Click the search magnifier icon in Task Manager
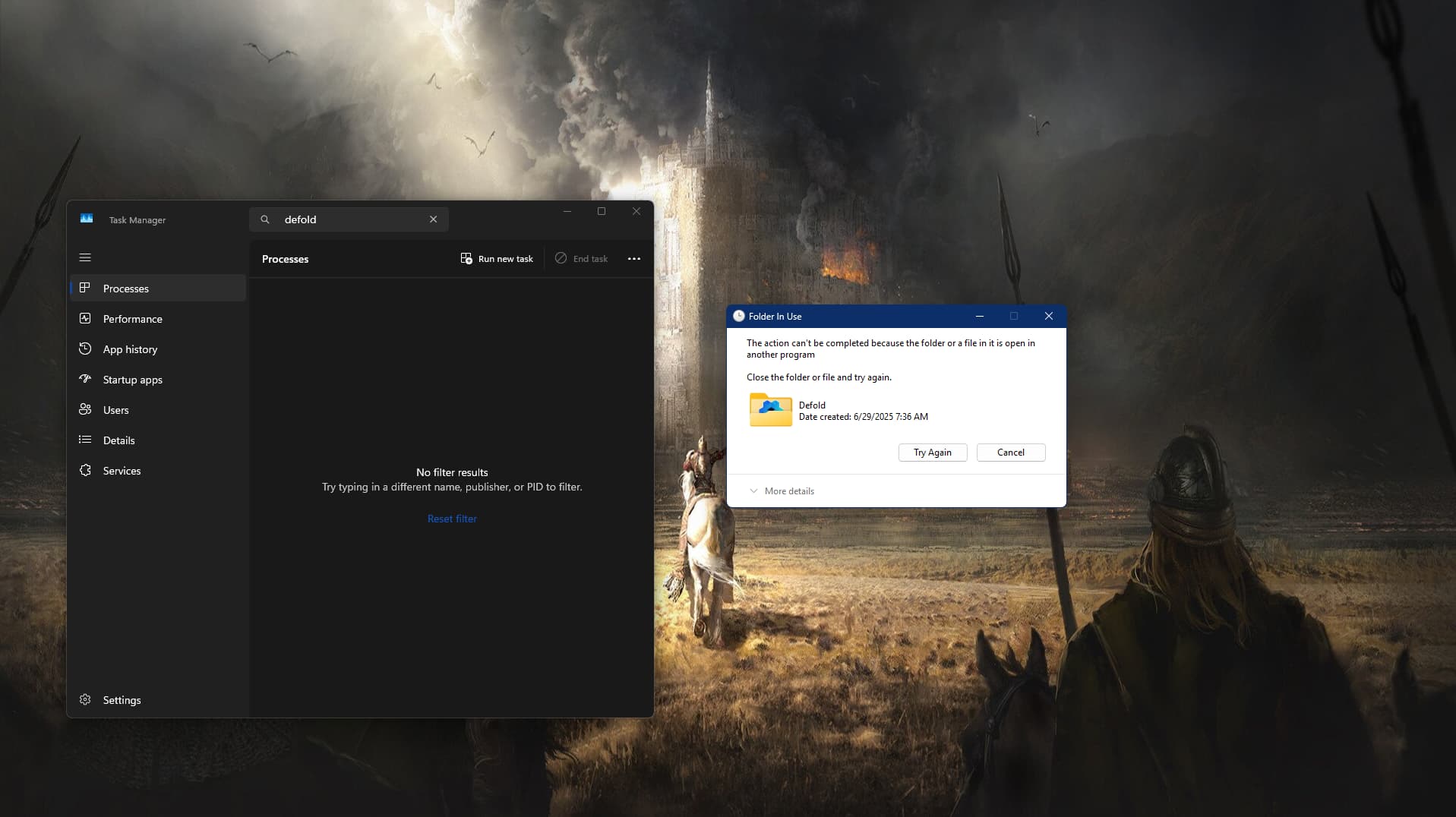This screenshot has width=1456, height=817. 265,219
